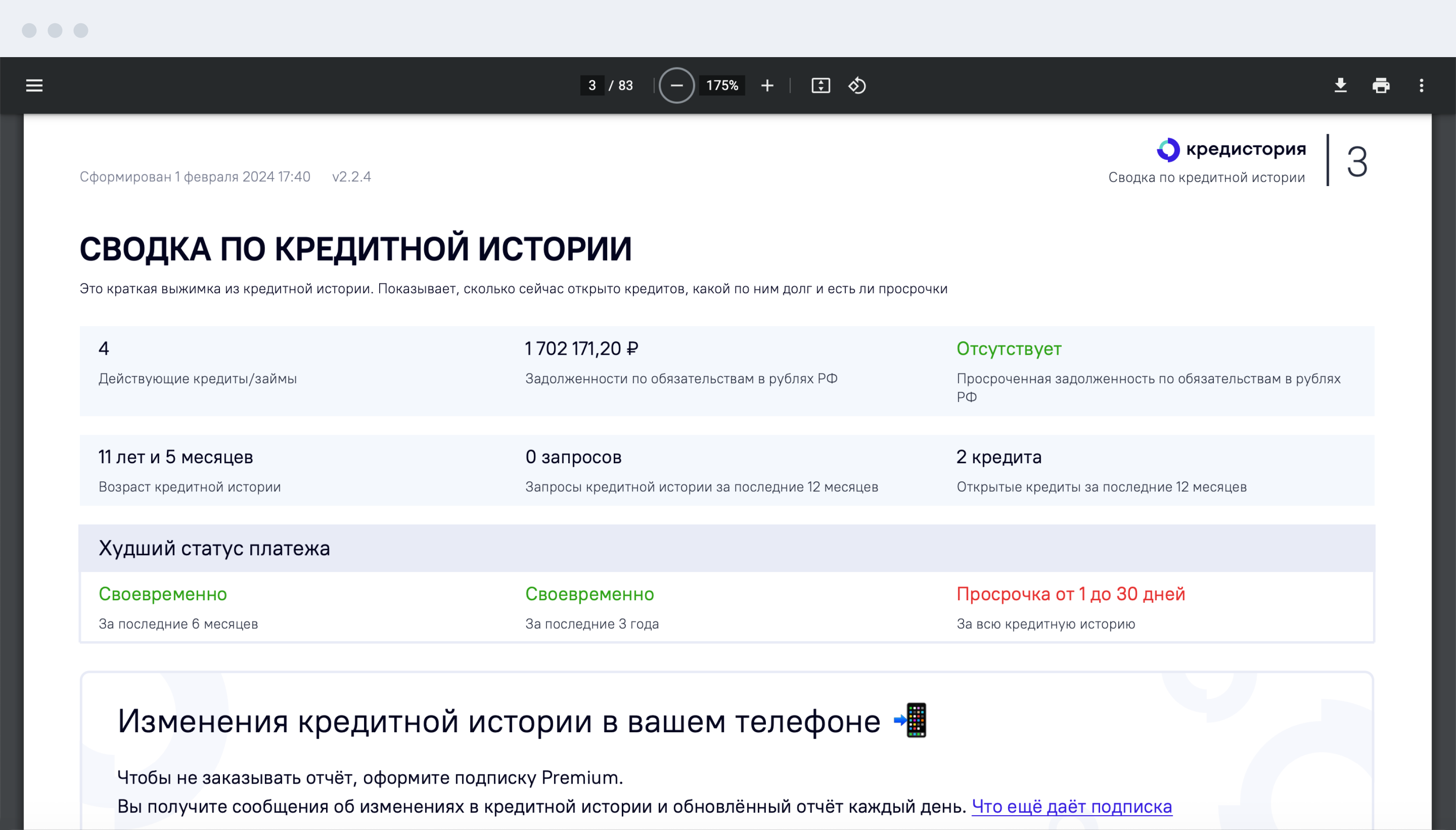This screenshot has height=830, width=1456.
Task: Open the more actions three-dot menu
Action: coord(1421,86)
